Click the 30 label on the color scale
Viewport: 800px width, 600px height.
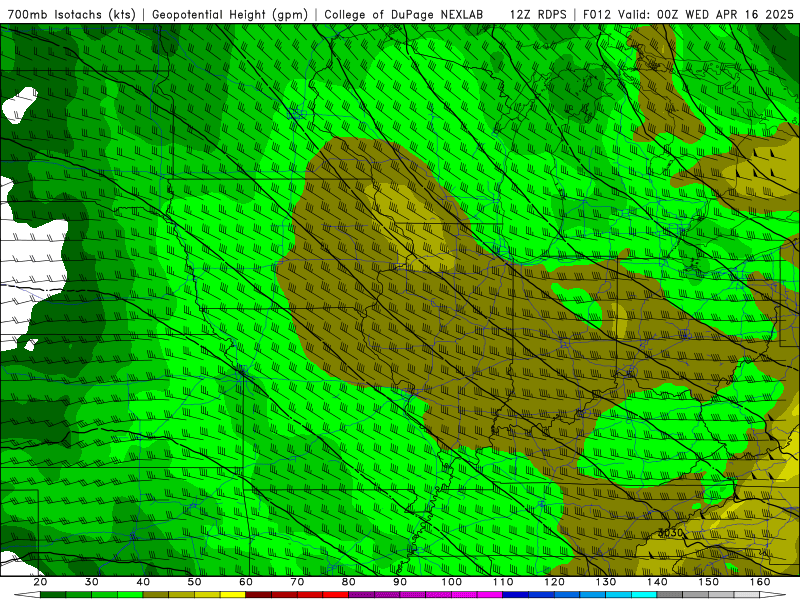(92, 582)
